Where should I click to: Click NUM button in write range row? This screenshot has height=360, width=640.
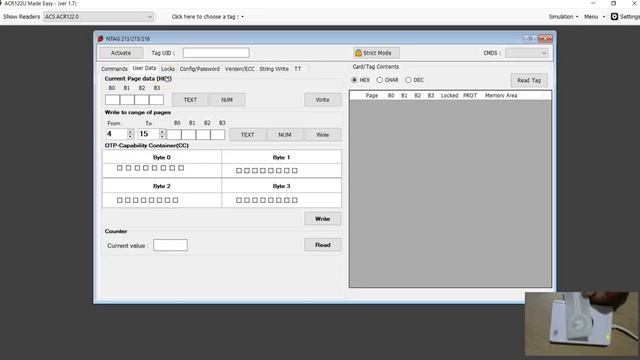284,135
